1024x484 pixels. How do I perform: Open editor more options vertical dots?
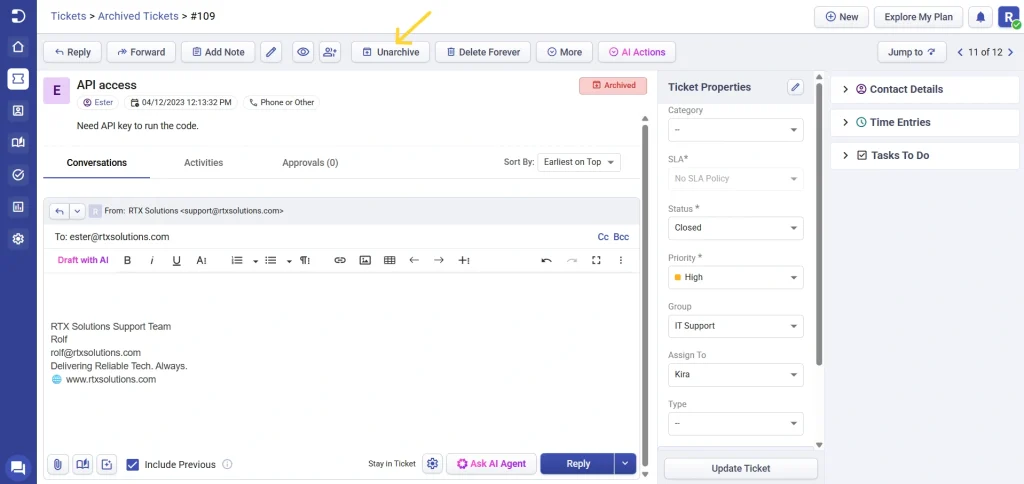click(x=620, y=260)
